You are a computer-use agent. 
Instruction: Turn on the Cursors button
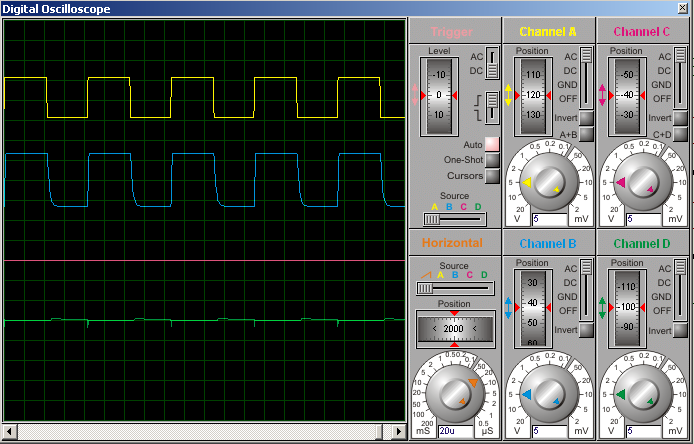(x=492, y=176)
